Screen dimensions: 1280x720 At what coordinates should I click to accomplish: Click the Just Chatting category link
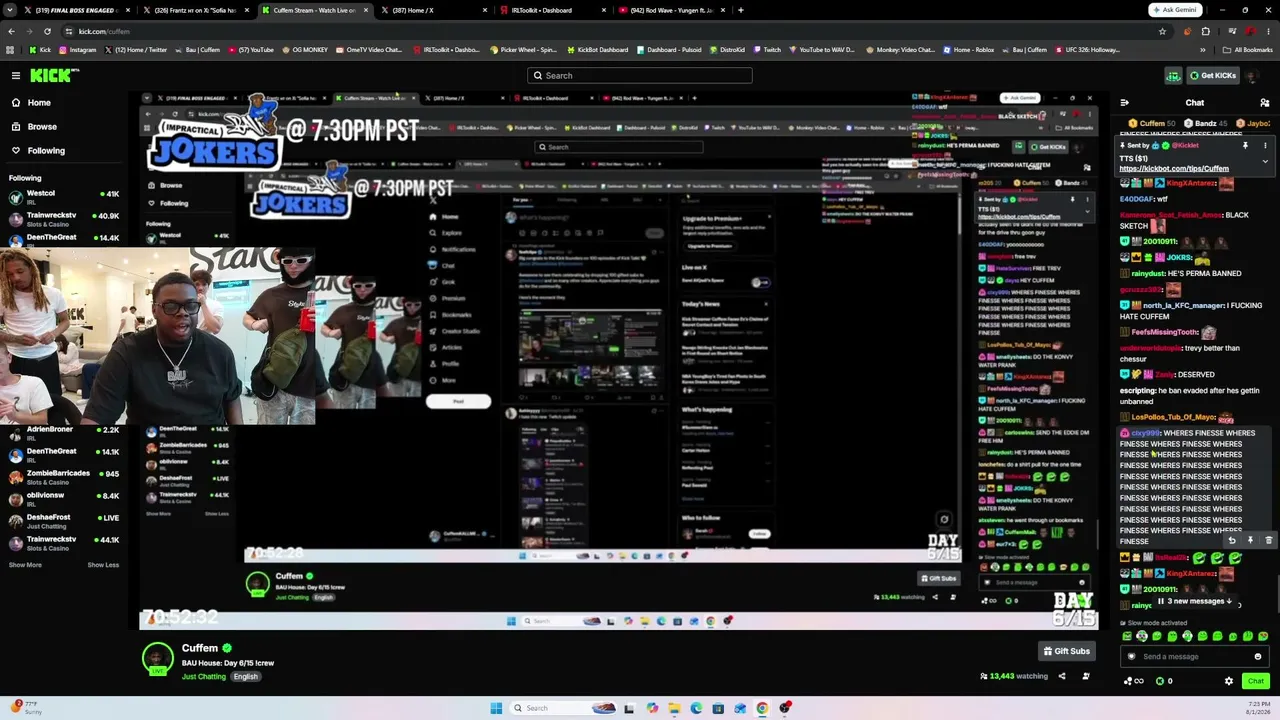[x=204, y=676]
